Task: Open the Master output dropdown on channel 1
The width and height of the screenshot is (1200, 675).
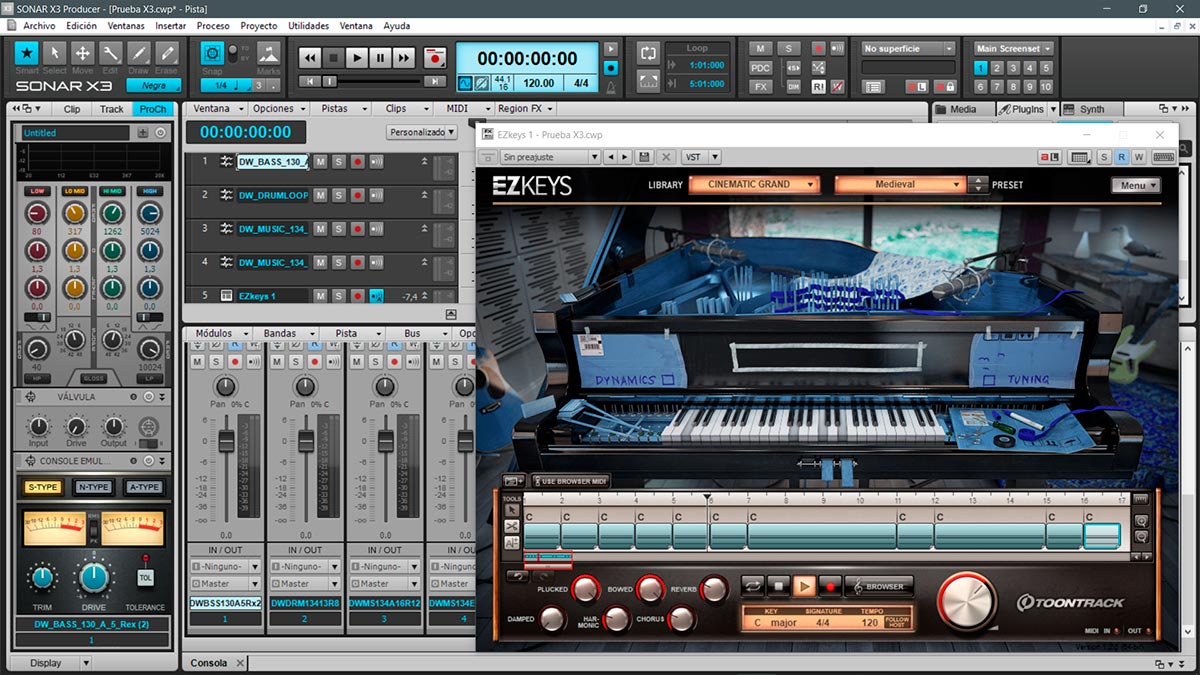Action: [225, 583]
